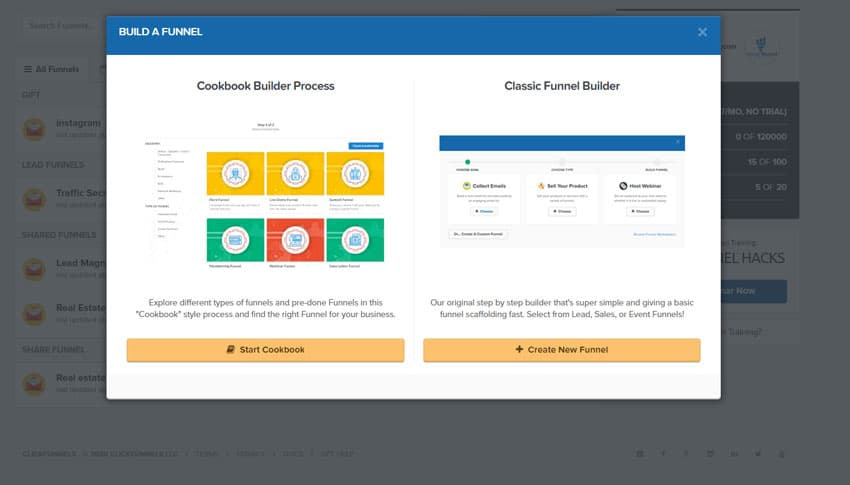
Task: Focus the Search Funnels field behind the dialog
Action: (63, 25)
